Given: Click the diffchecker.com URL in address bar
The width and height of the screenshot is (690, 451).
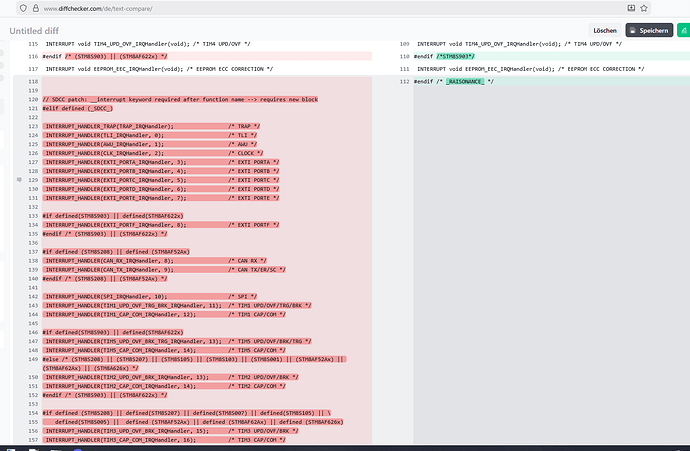Looking at the screenshot, I should 85,8.
